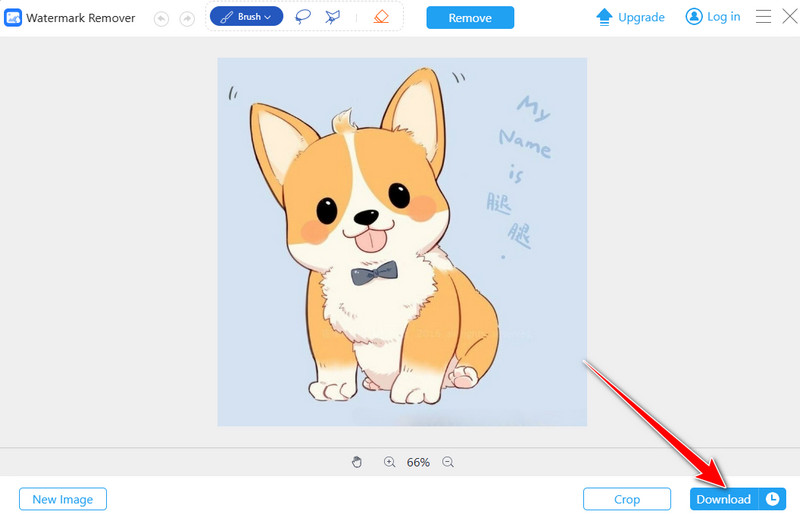The width and height of the screenshot is (800, 518).
Task: Zoom out of the image
Action: pyautogui.click(x=448, y=462)
